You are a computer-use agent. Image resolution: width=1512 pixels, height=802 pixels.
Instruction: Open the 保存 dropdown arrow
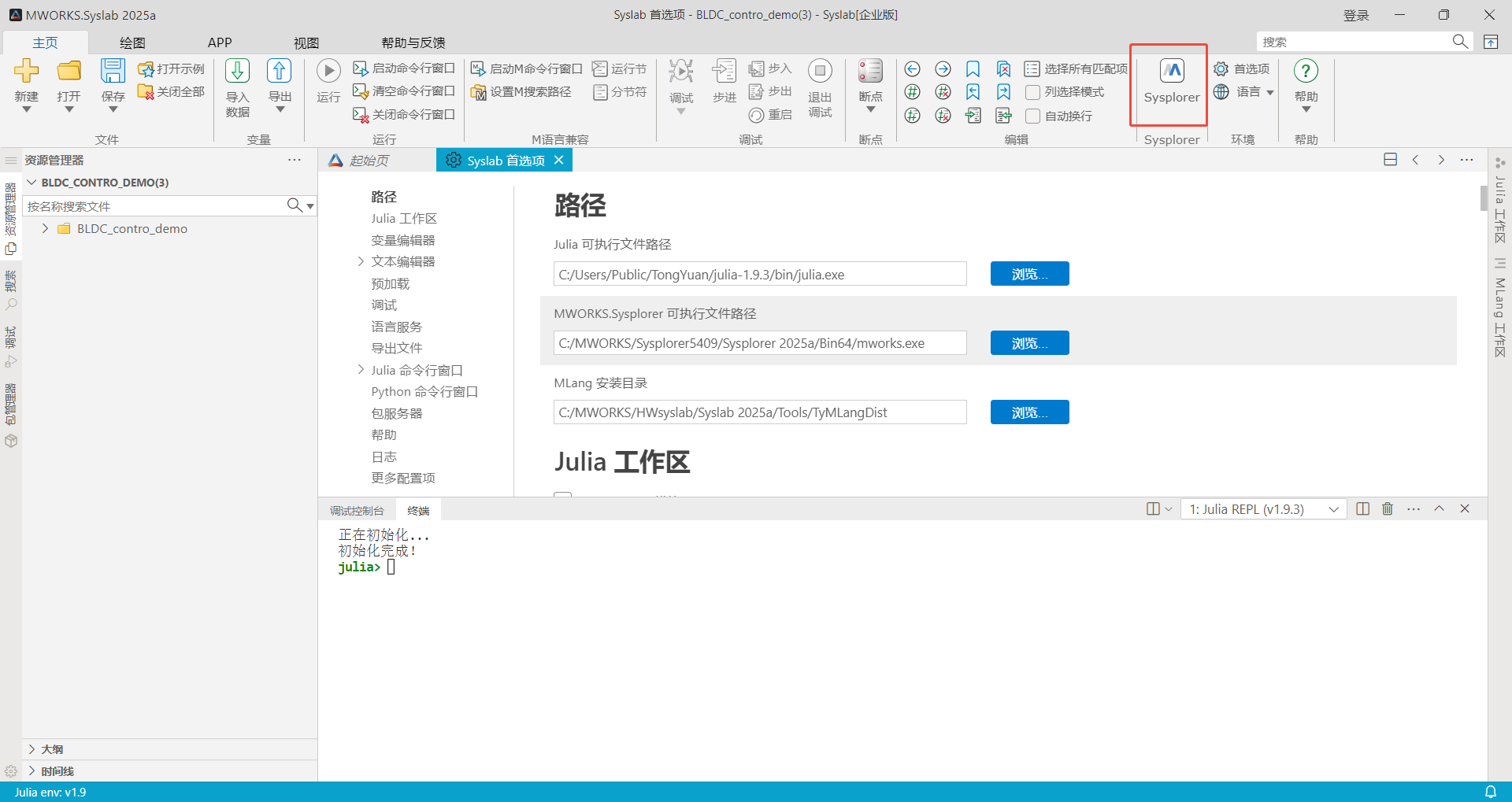click(113, 110)
